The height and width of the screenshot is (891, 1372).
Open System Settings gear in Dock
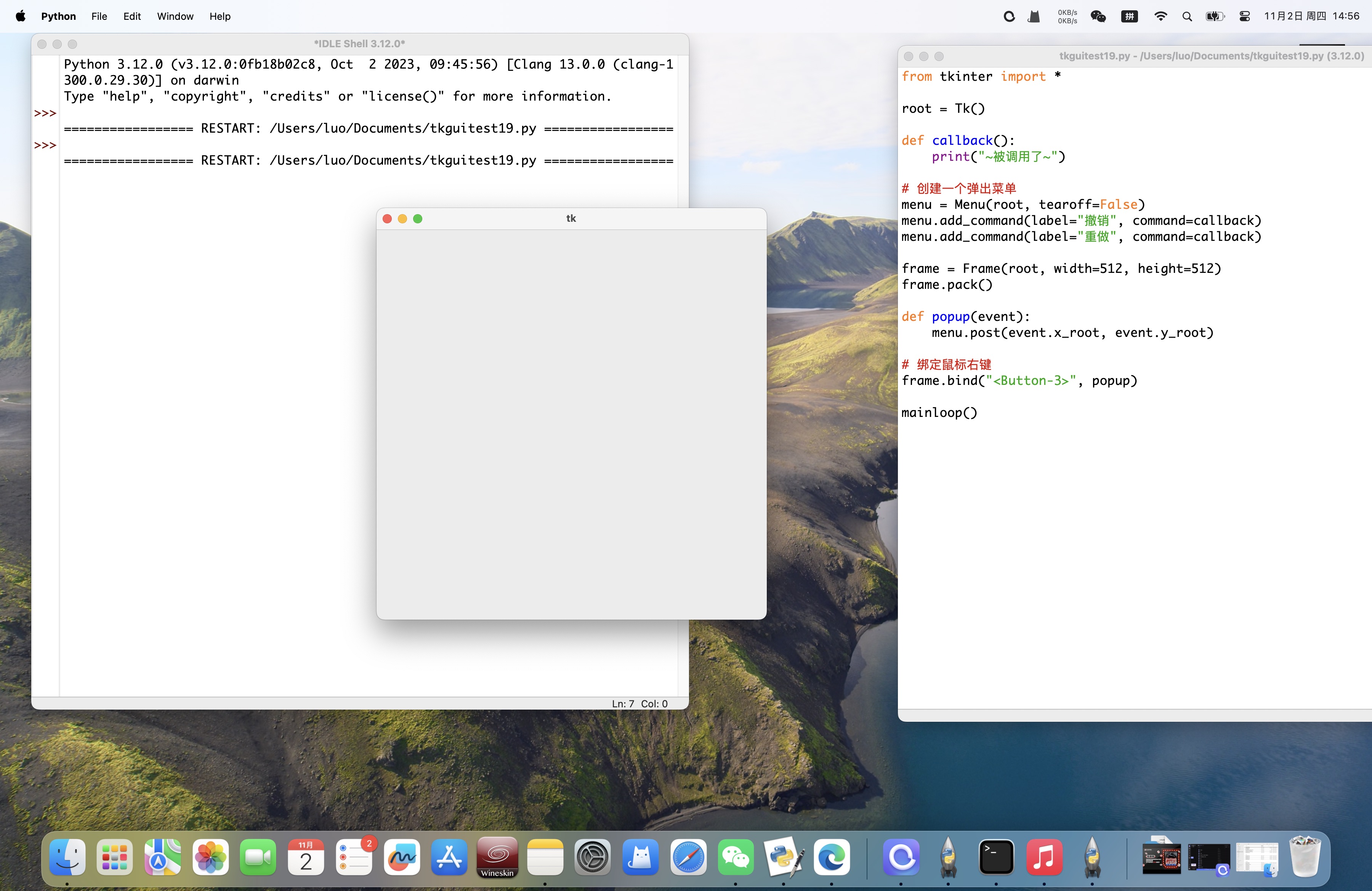[x=593, y=857]
